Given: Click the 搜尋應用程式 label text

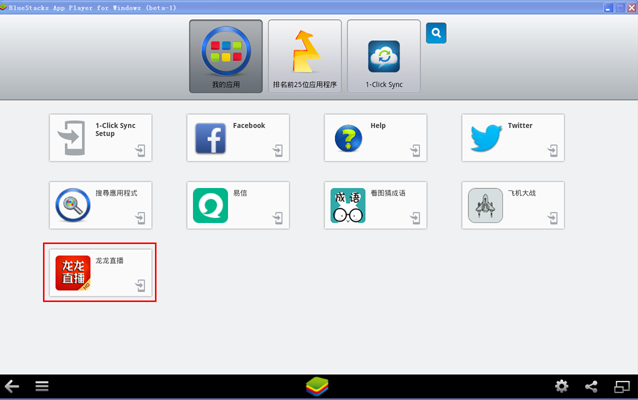Looking at the screenshot, I should [116, 193].
